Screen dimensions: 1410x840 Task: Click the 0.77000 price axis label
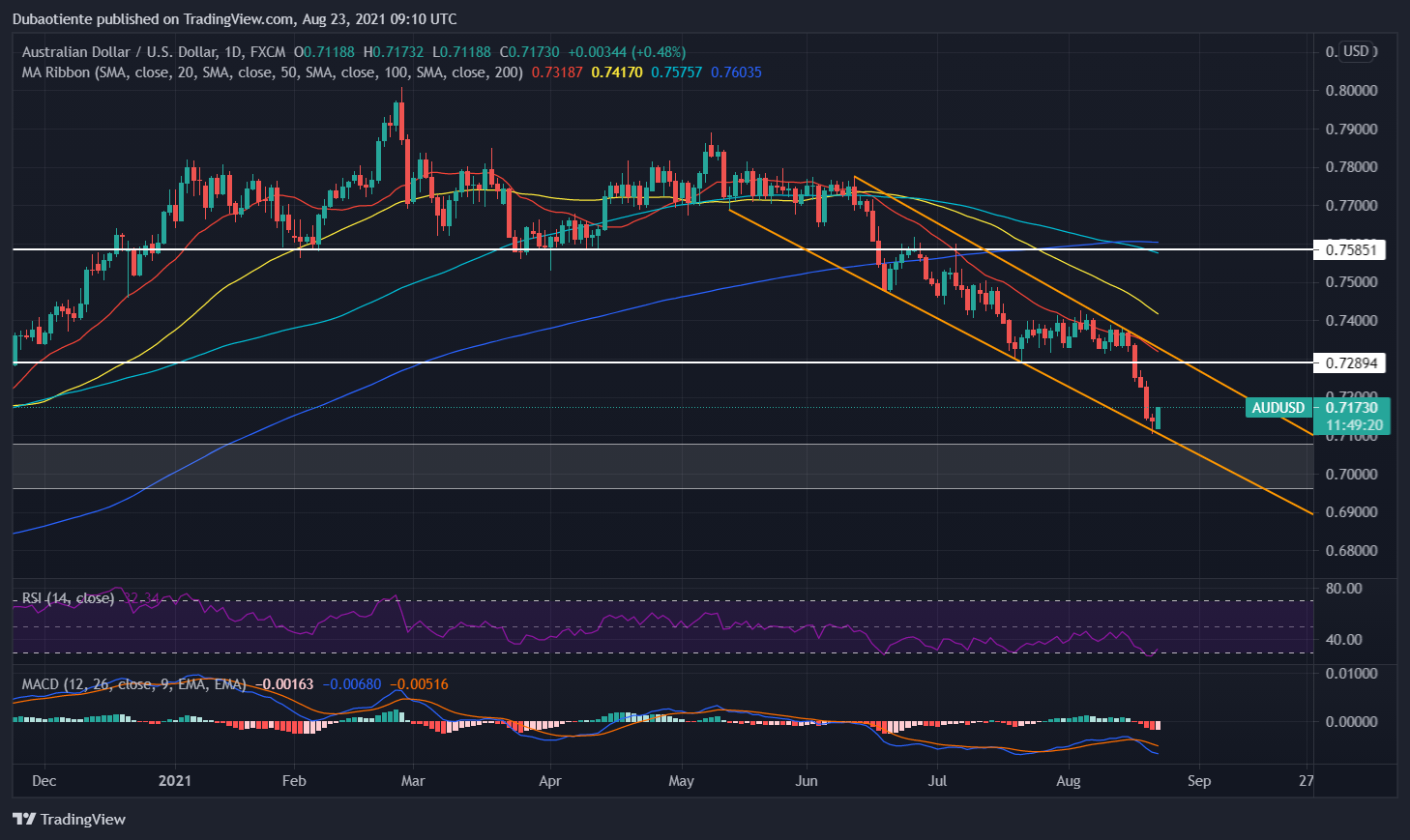[1351, 206]
